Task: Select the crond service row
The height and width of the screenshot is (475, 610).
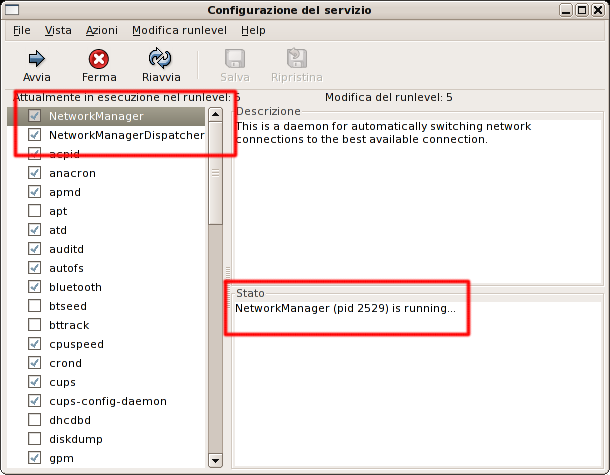Action: pyautogui.click(x=65, y=363)
